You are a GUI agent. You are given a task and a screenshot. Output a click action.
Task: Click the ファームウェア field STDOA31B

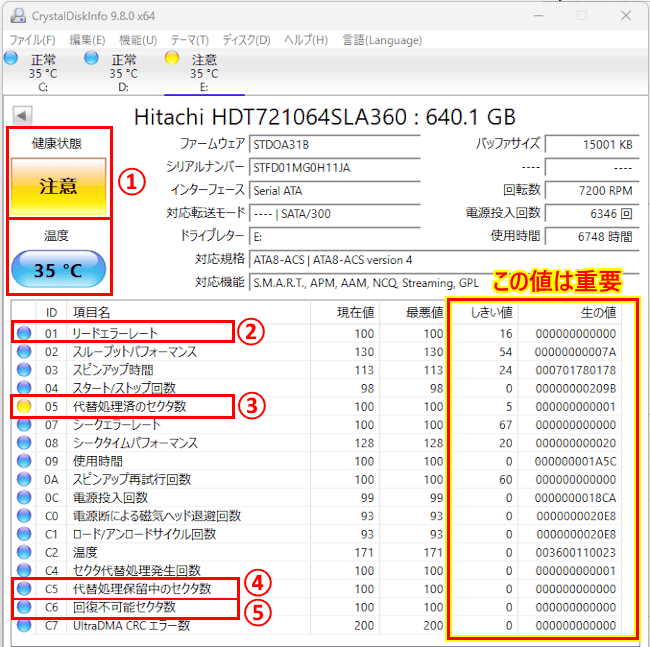pos(335,145)
